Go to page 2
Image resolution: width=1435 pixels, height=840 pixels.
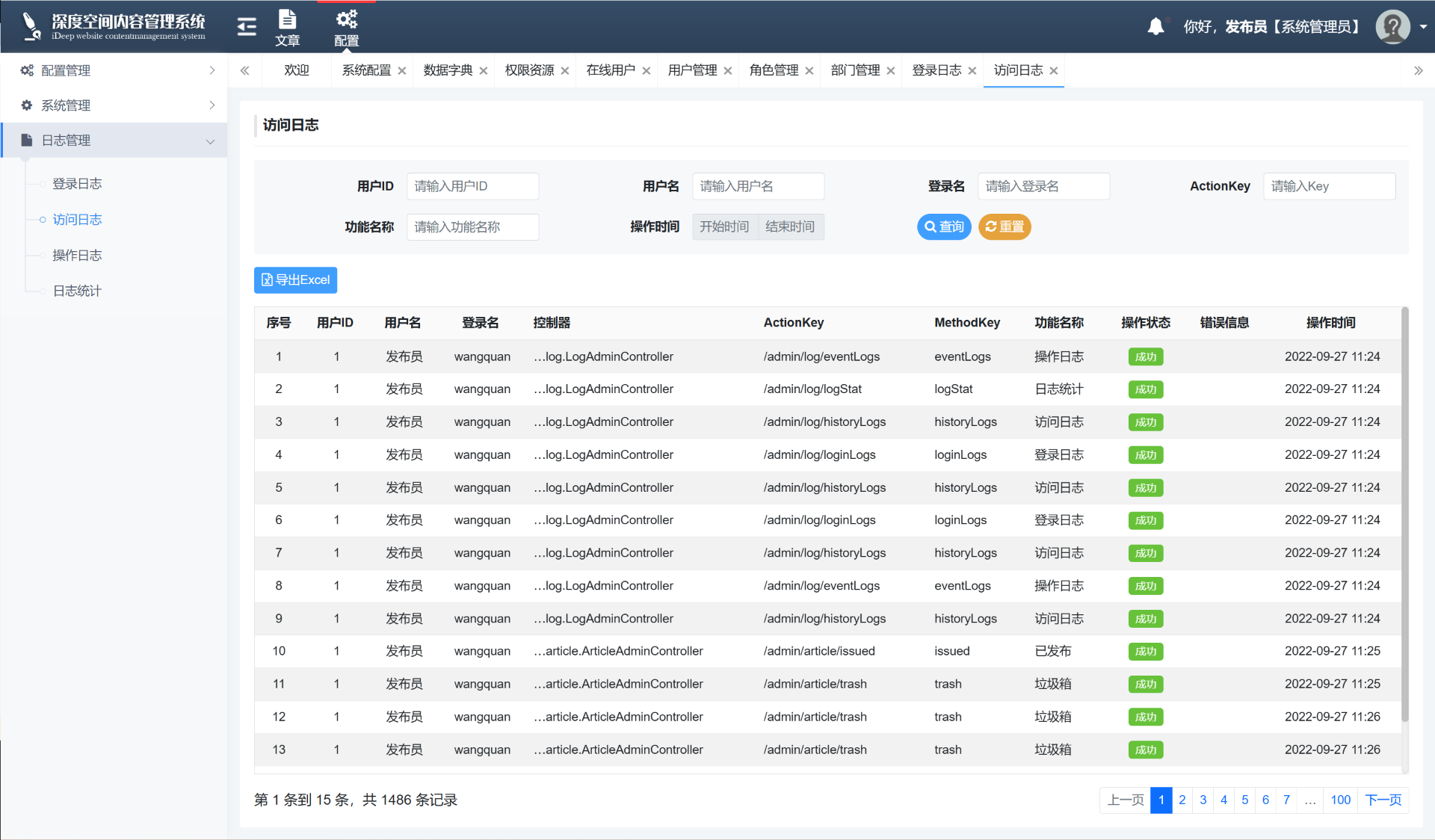(1182, 800)
